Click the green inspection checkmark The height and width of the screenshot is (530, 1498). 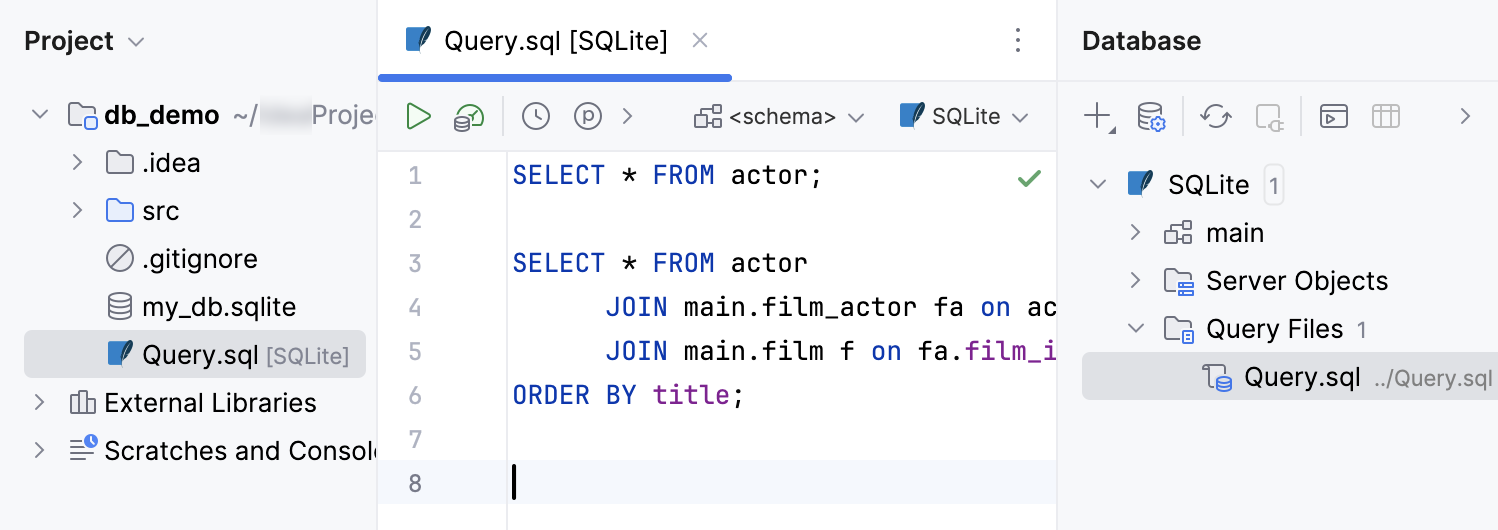coord(1028,178)
